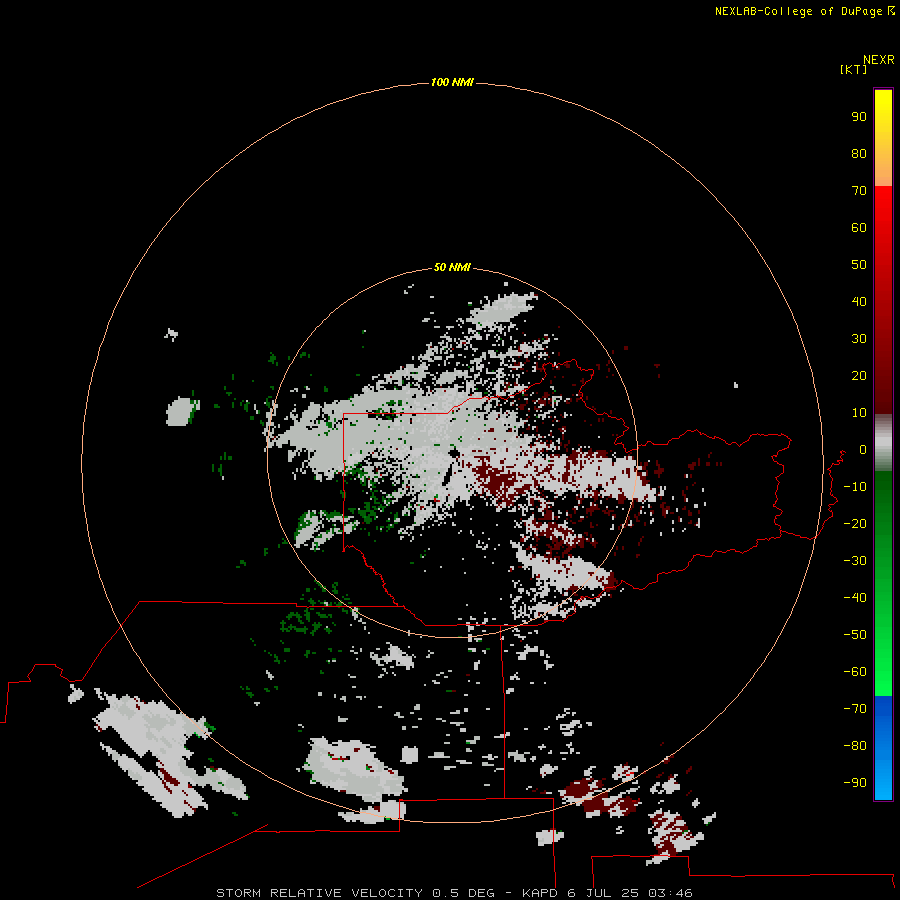This screenshot has width=900, height=900.
Task: Click the 100 NMI range ring label
Action: pos(452,82)
